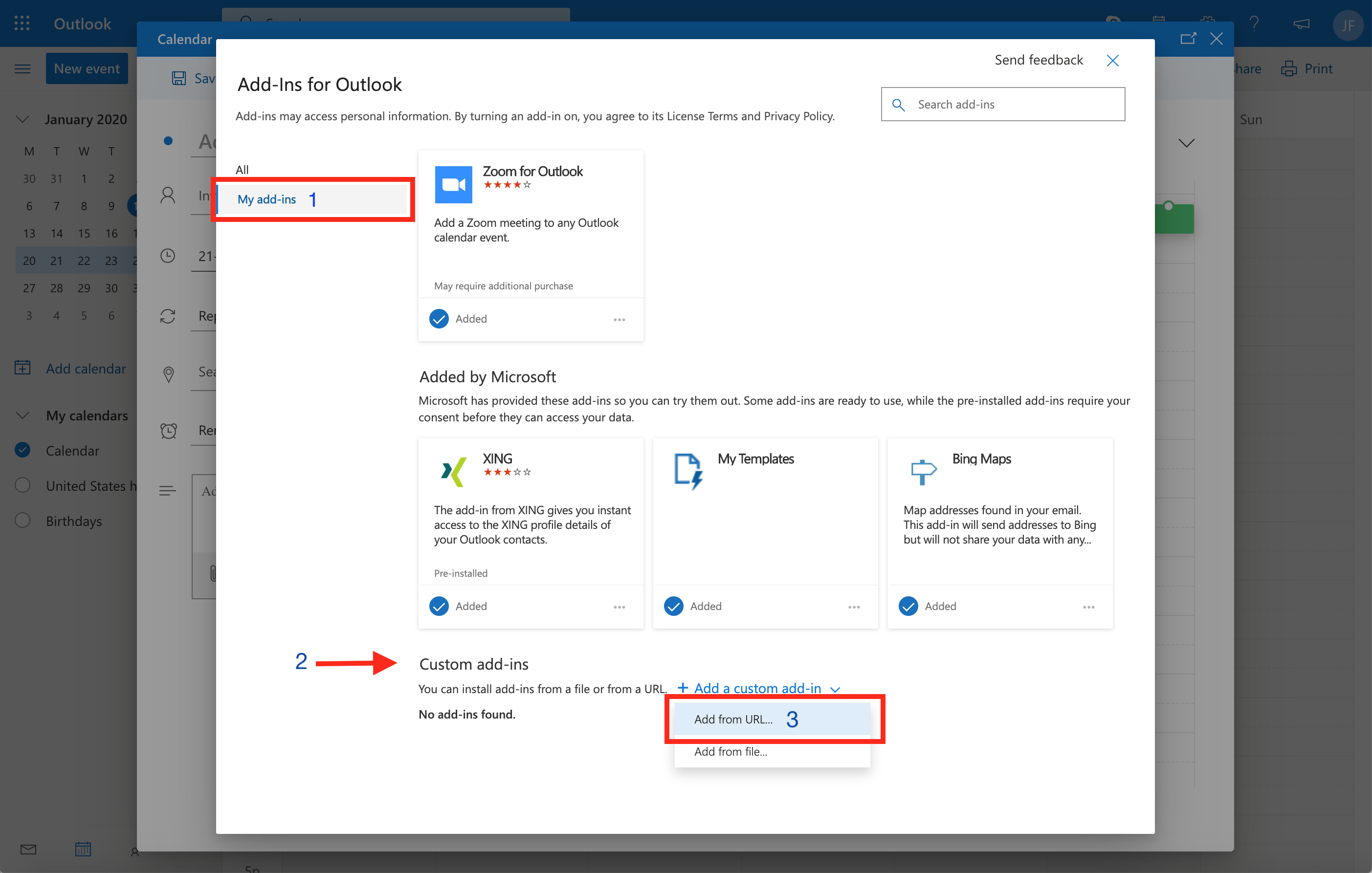Collapse the January 2020 mini calendar
Screen dimensions: 1372x873
(22, 119)
